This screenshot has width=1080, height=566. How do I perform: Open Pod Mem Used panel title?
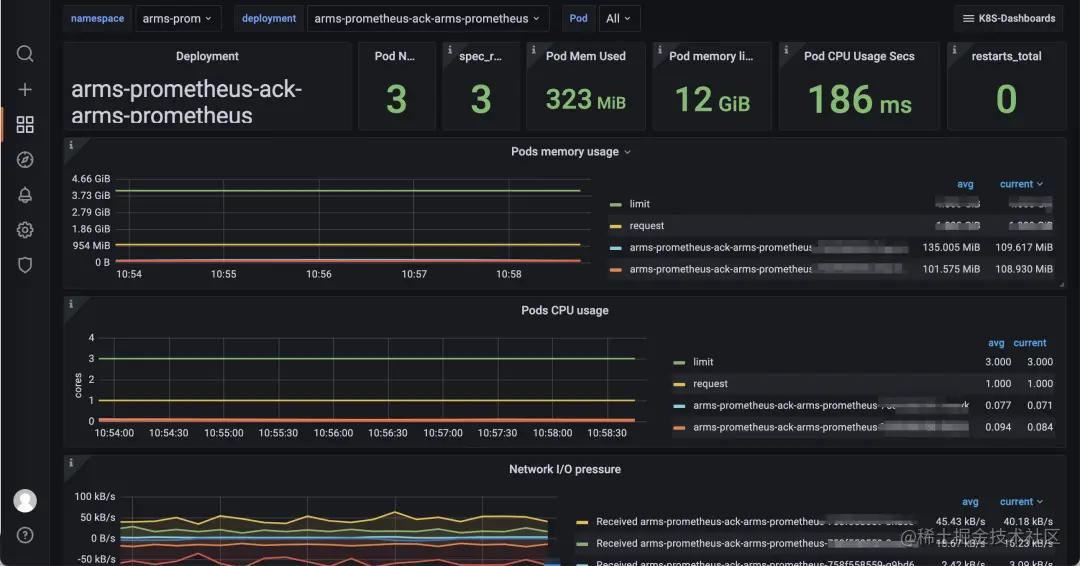coord(585,56)
